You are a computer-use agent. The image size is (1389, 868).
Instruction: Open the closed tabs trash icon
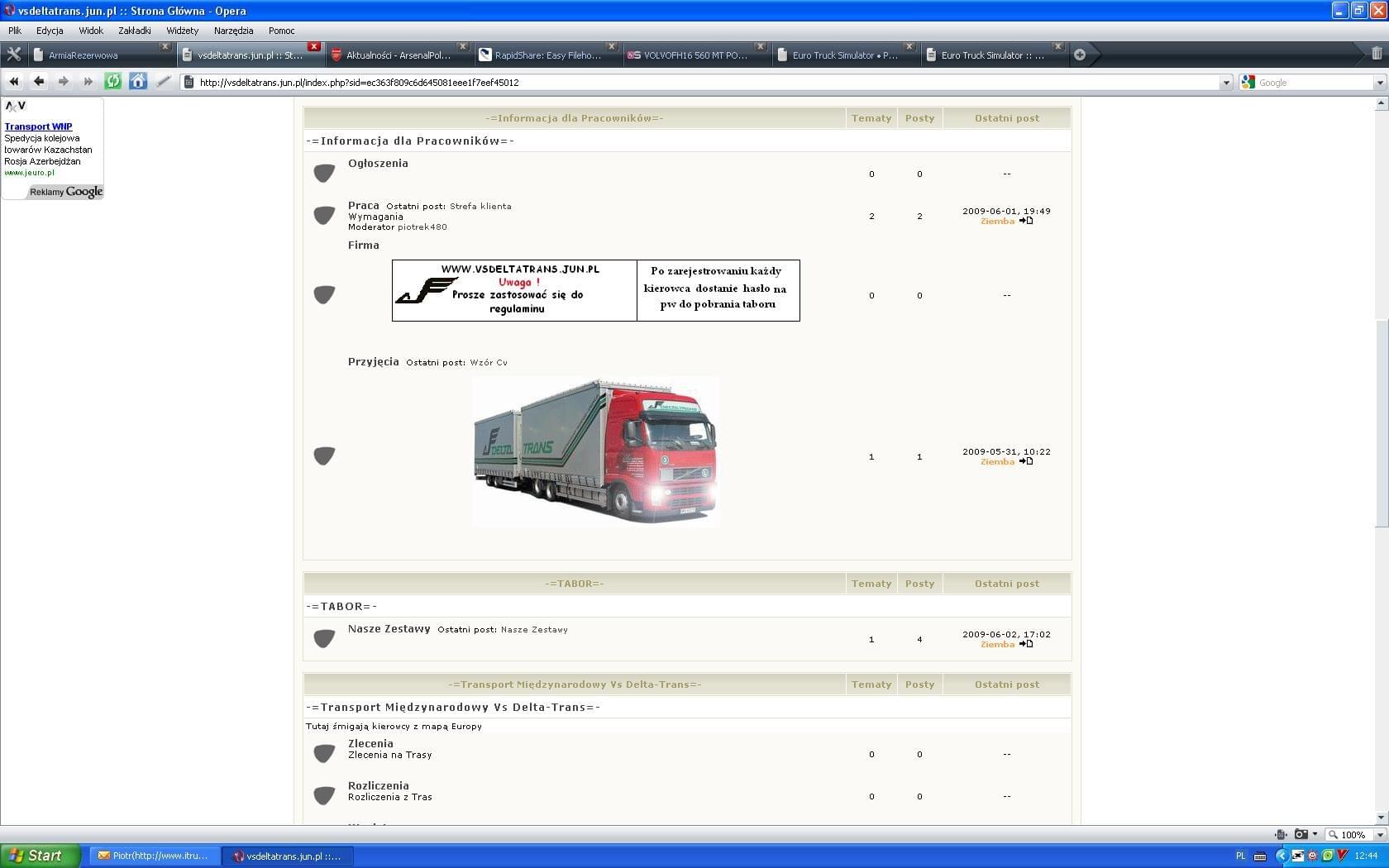1377,54
